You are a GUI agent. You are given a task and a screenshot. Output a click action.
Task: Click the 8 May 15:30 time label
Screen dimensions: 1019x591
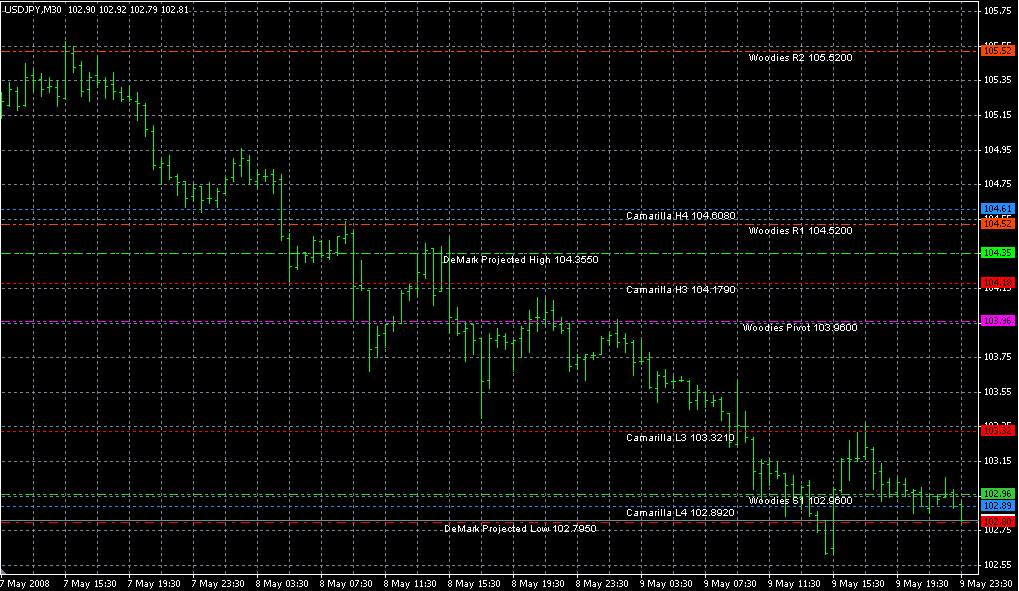click(474, 583)
